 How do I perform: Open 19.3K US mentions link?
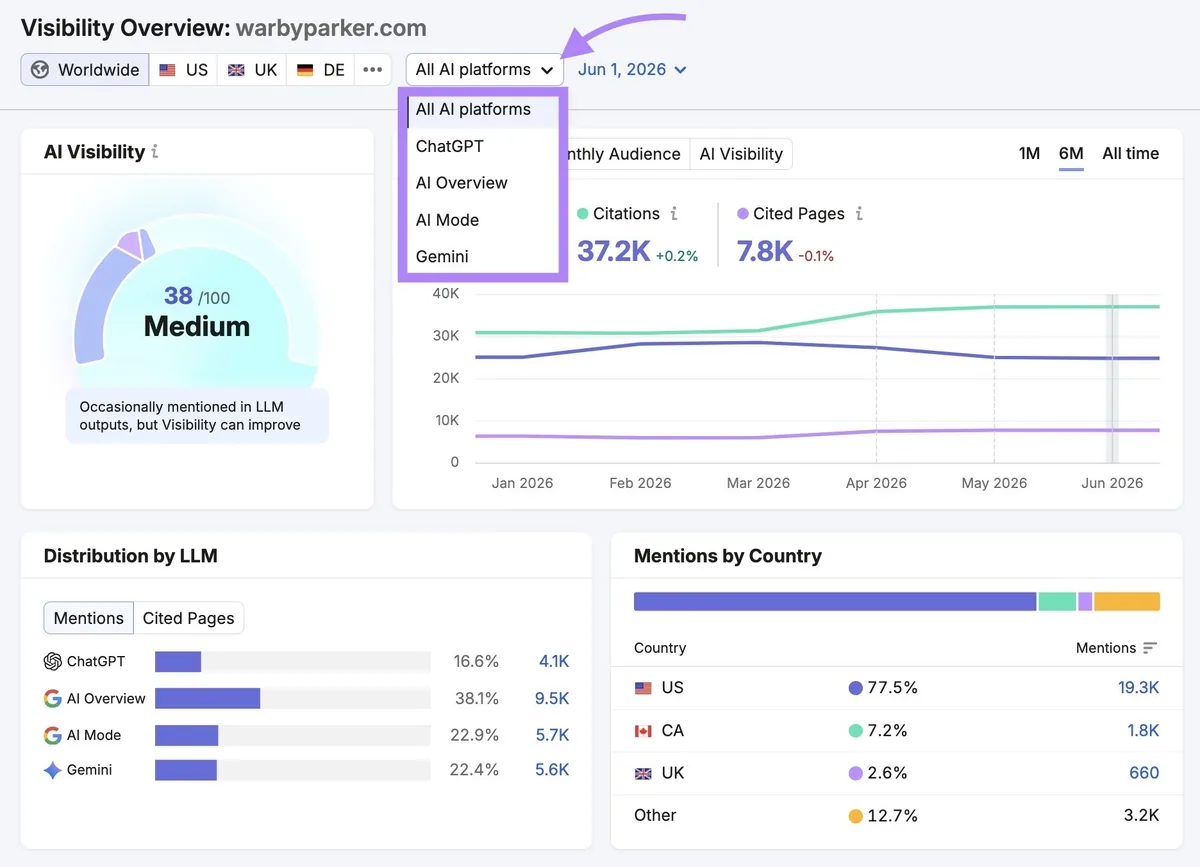[1138, 688]
